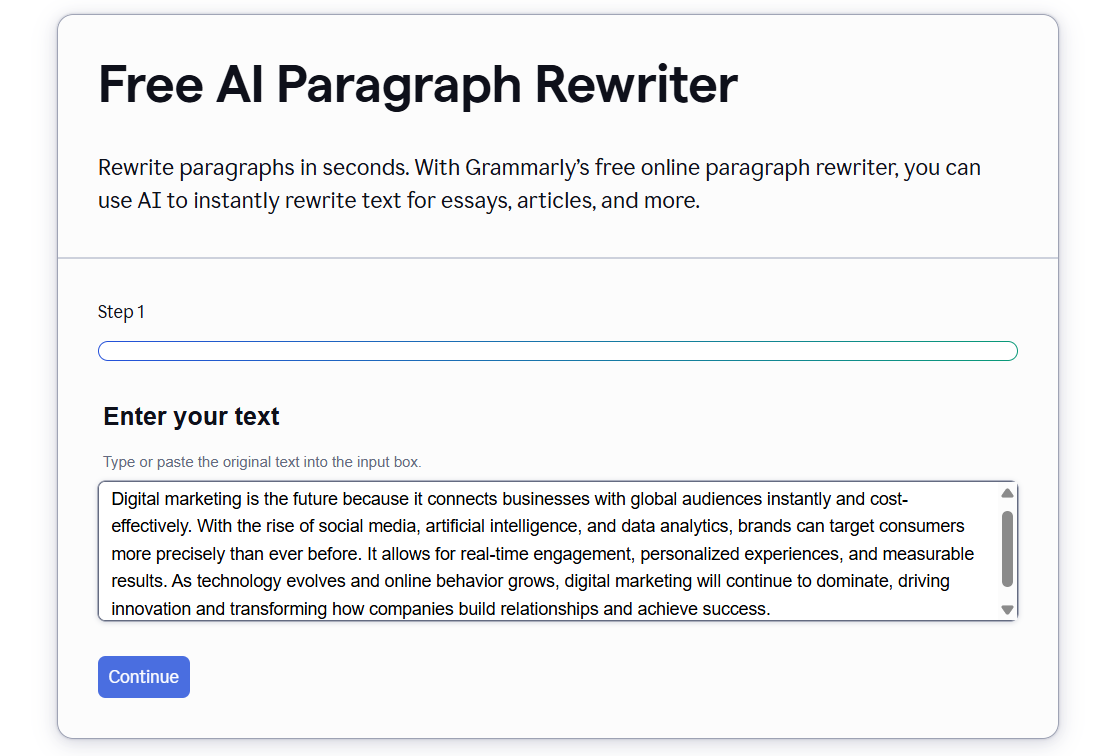This screenshot has width=1116, height=756.
Task: Select the Free AI Paragraph Rewriter heading
Action: tap(416, 85)
